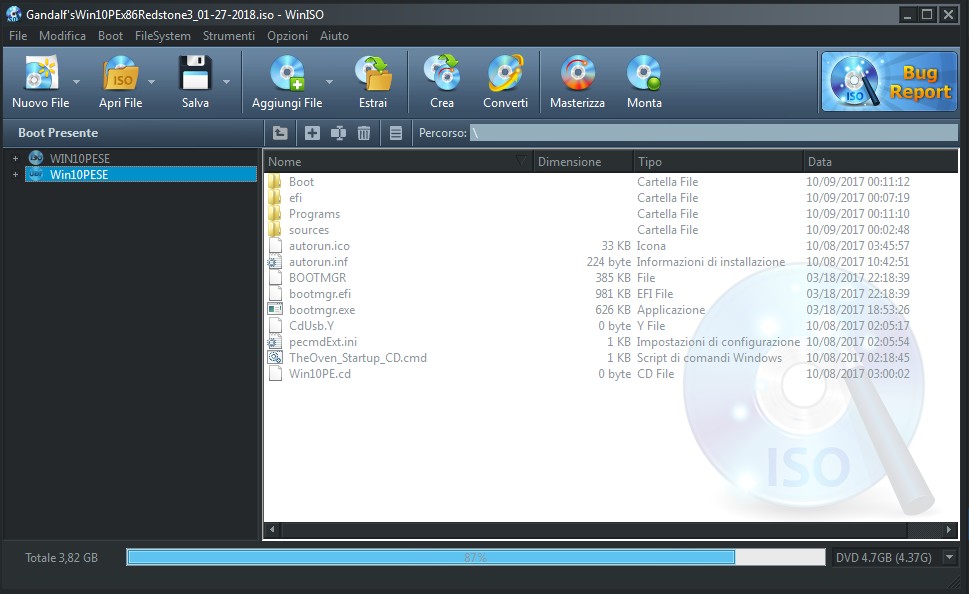Open the File menu

coord(18,36)
